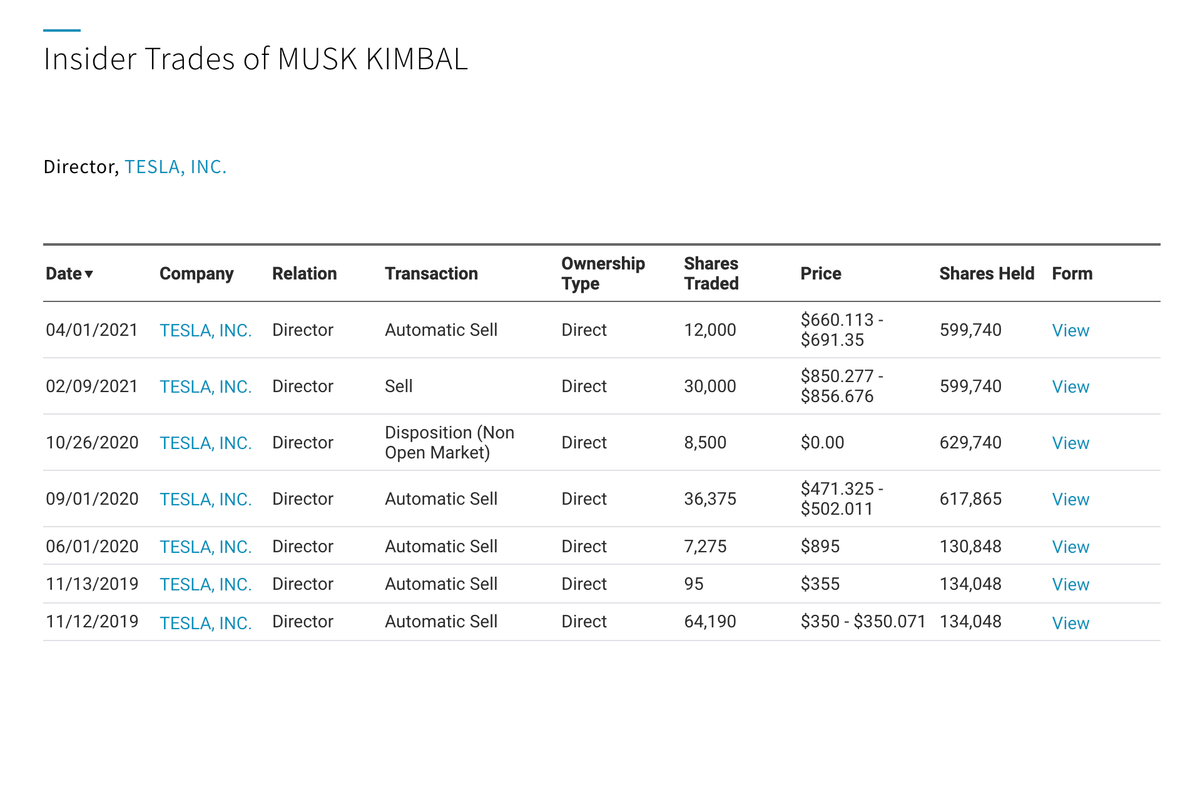Click the Shares Held column header
1200x798 pixels.
[986, 274]
